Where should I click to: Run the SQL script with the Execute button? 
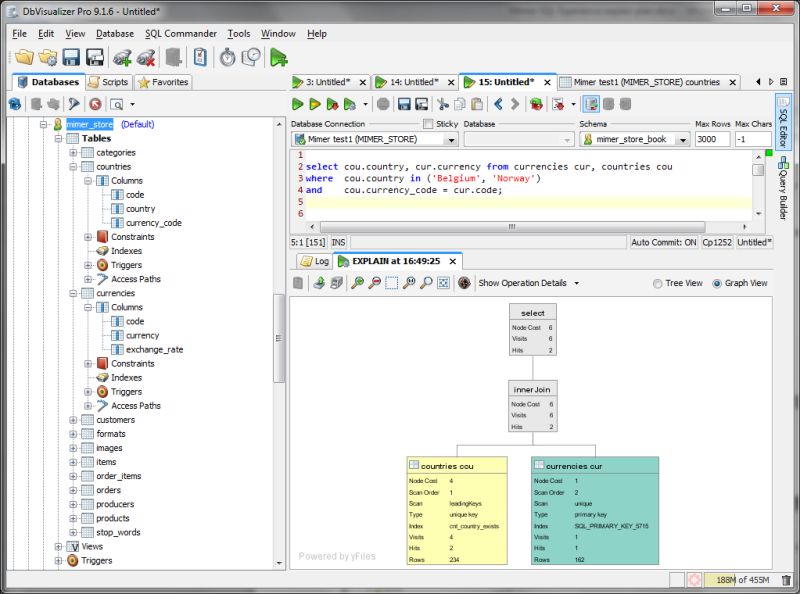(x=297, y=104)
